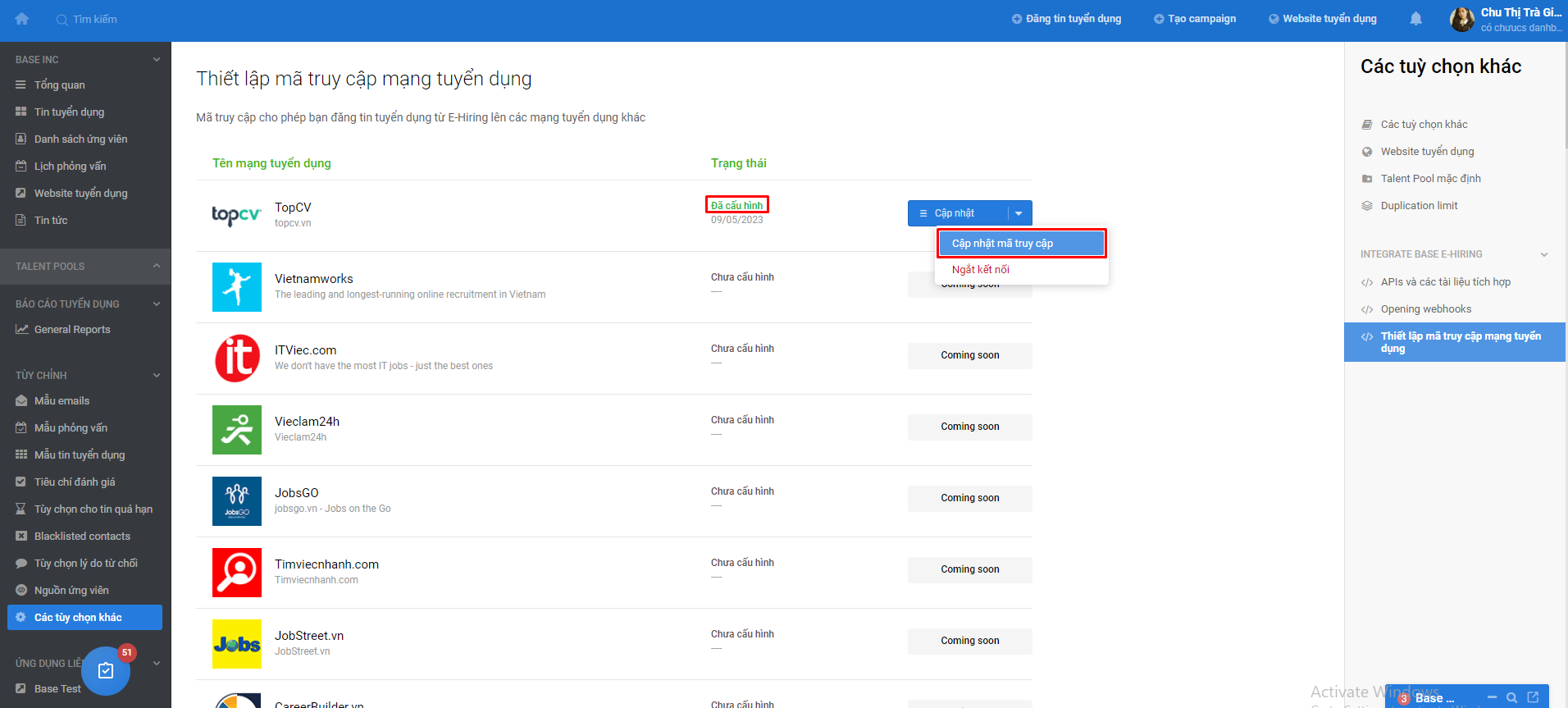Viewport: 1568px width, 708px height.
Task: Open Tạo campaign in top bar
Action: click(1195, 19)
